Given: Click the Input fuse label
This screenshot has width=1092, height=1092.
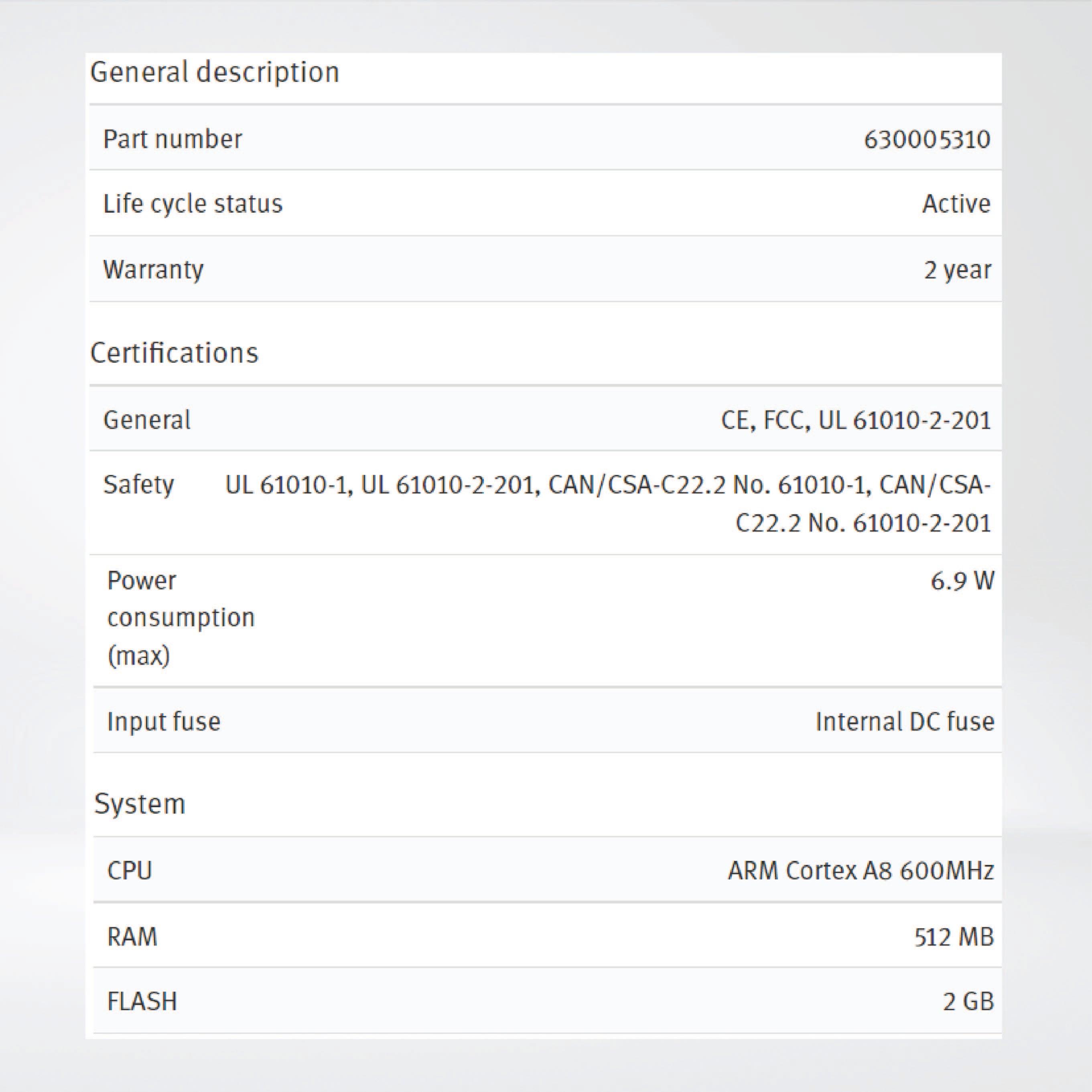Looking at the screenshot, I should 163,722.
